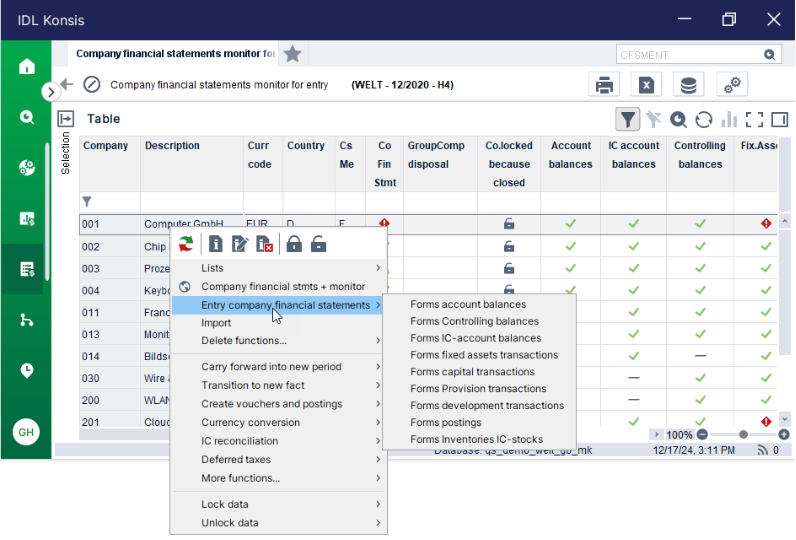Adjust the zoom slider handle
The image size is (796, 540).
point(743,434)
